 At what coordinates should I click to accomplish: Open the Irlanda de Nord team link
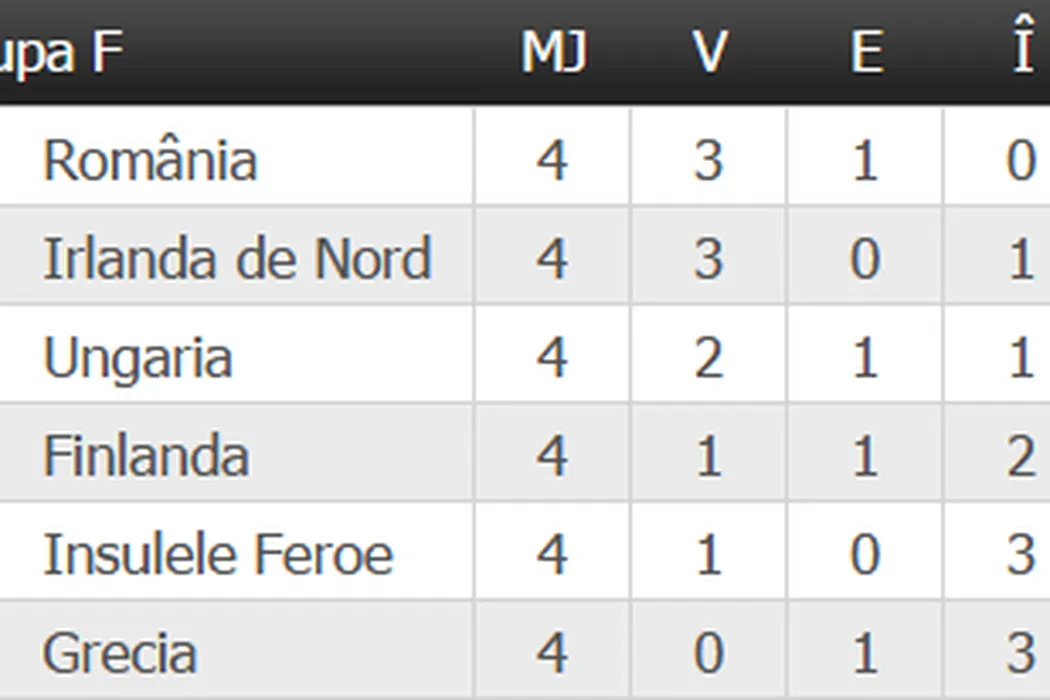[x=237, y=258]
